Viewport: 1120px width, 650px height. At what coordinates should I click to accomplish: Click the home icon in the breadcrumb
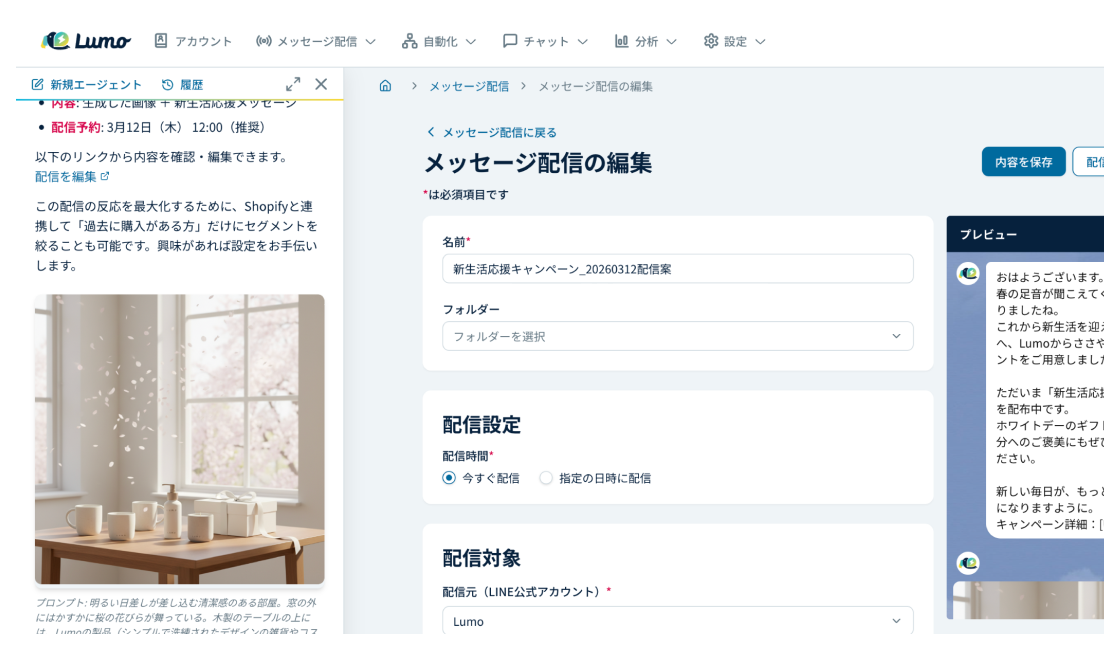pyautogui.click(x=385, y=86)
